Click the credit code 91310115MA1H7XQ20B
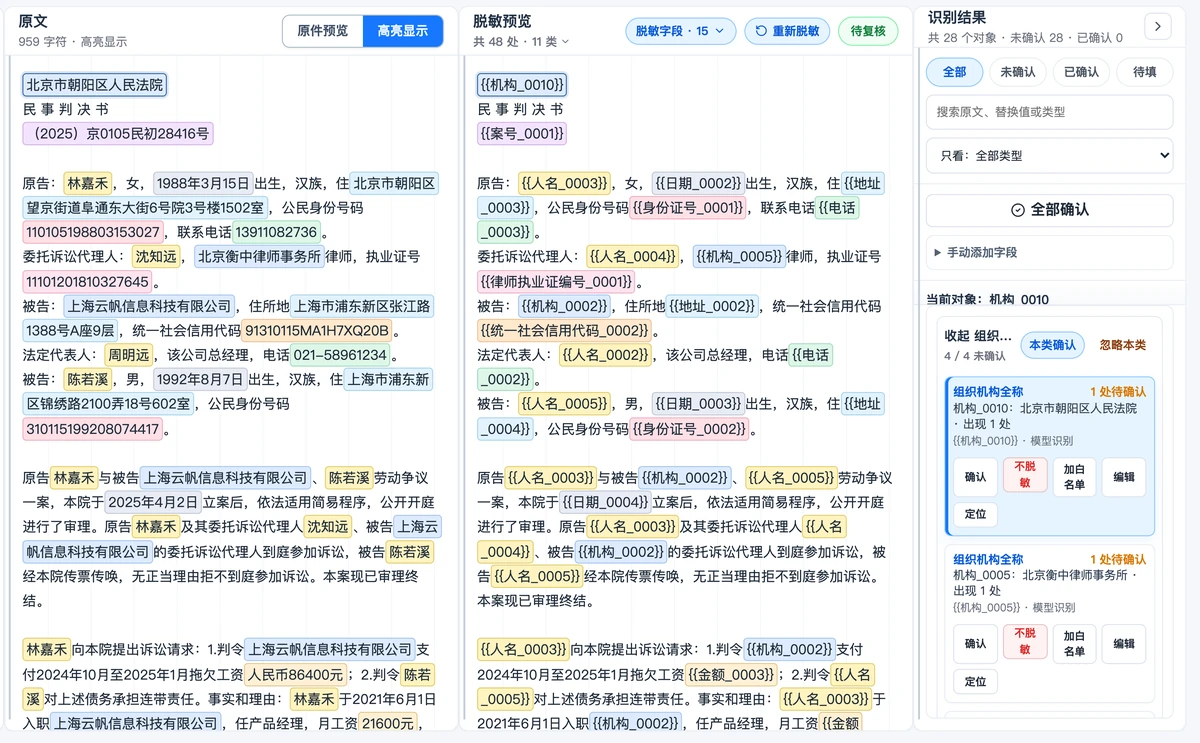This screenshot has height=743, width=1200. pyautogui.click(x=317, y=330)
